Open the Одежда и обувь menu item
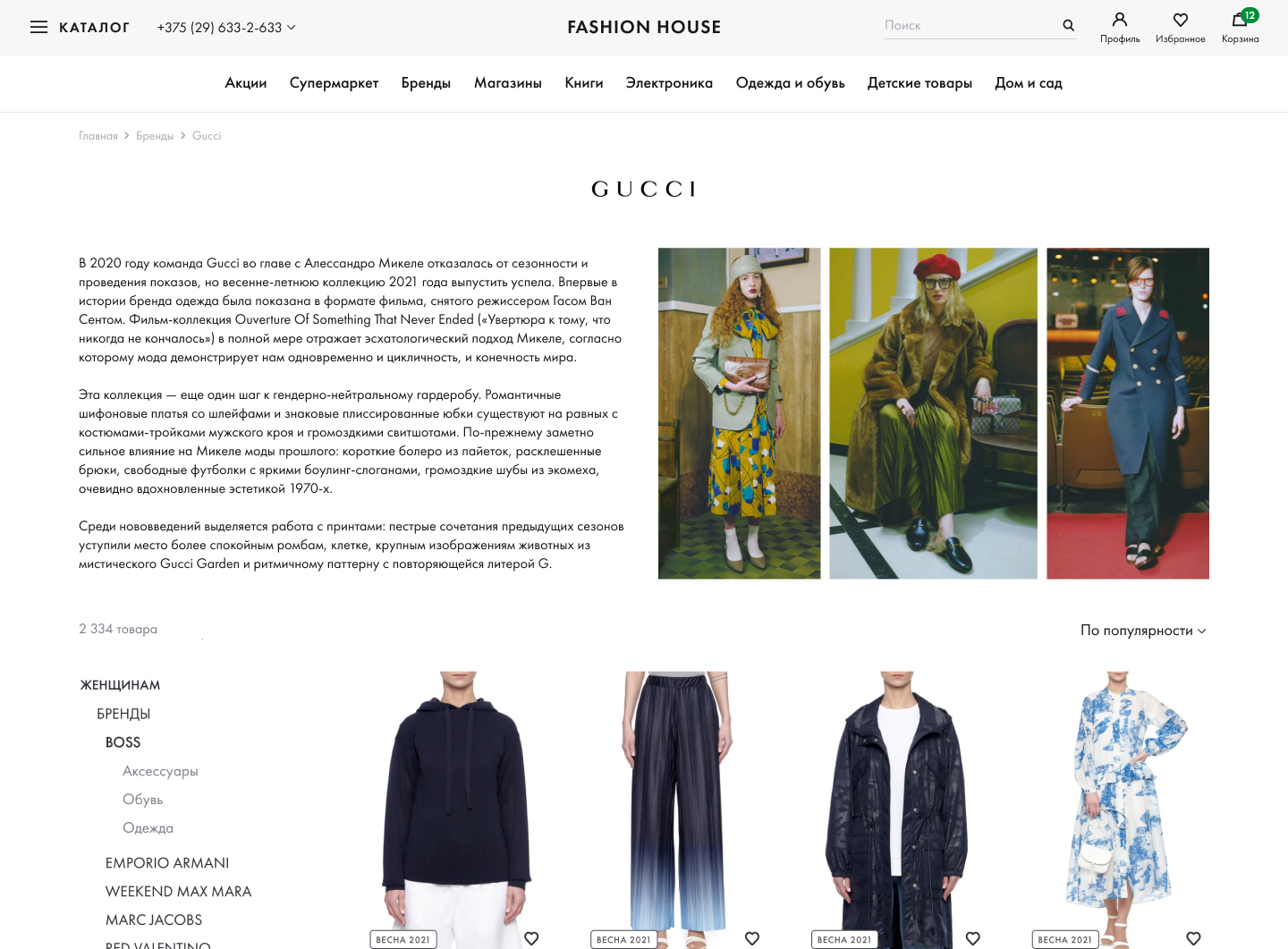The width and height of the screenshot is (1288, 949). [x=790, y=83]
